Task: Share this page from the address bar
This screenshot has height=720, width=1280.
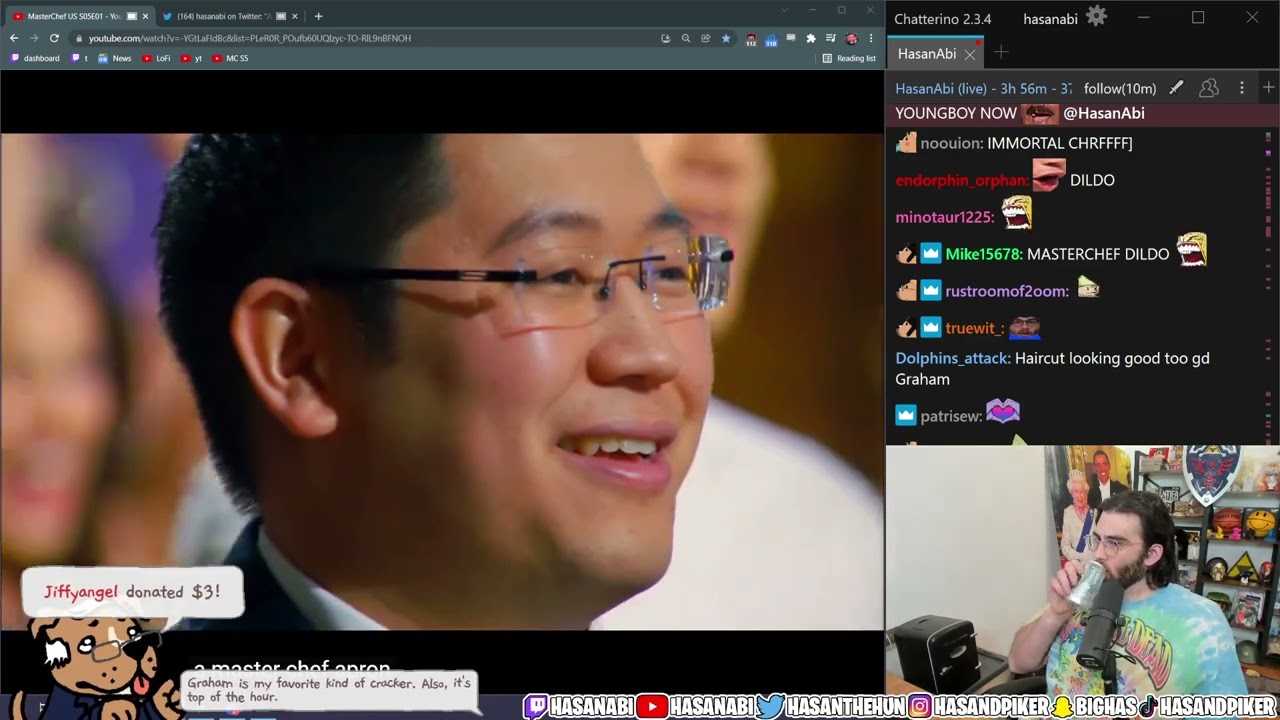Action: 706,38
